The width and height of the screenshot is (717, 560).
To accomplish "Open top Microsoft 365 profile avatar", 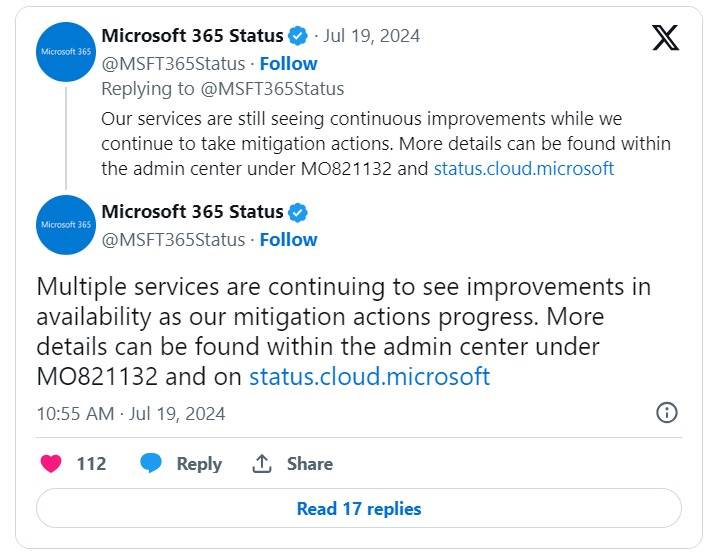I will coord(65,51).
